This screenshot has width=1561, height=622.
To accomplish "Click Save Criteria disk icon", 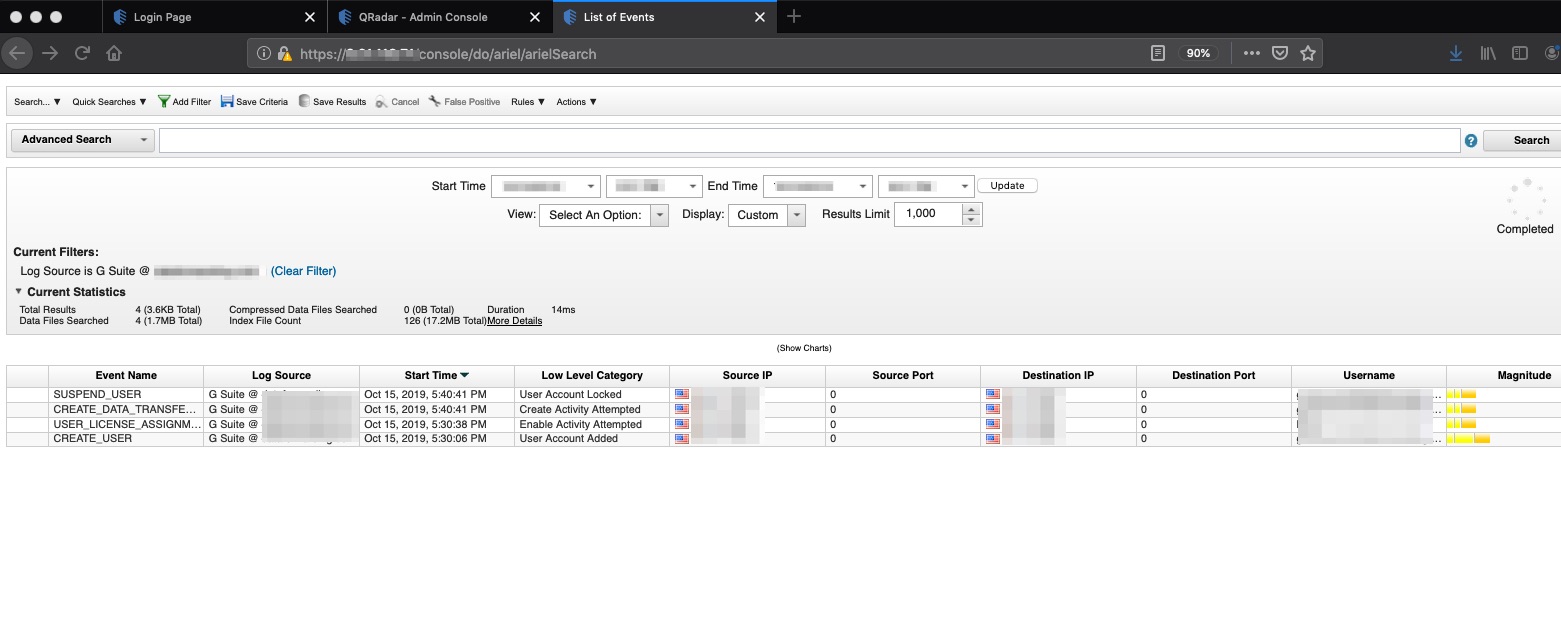I will click(227, 102).
